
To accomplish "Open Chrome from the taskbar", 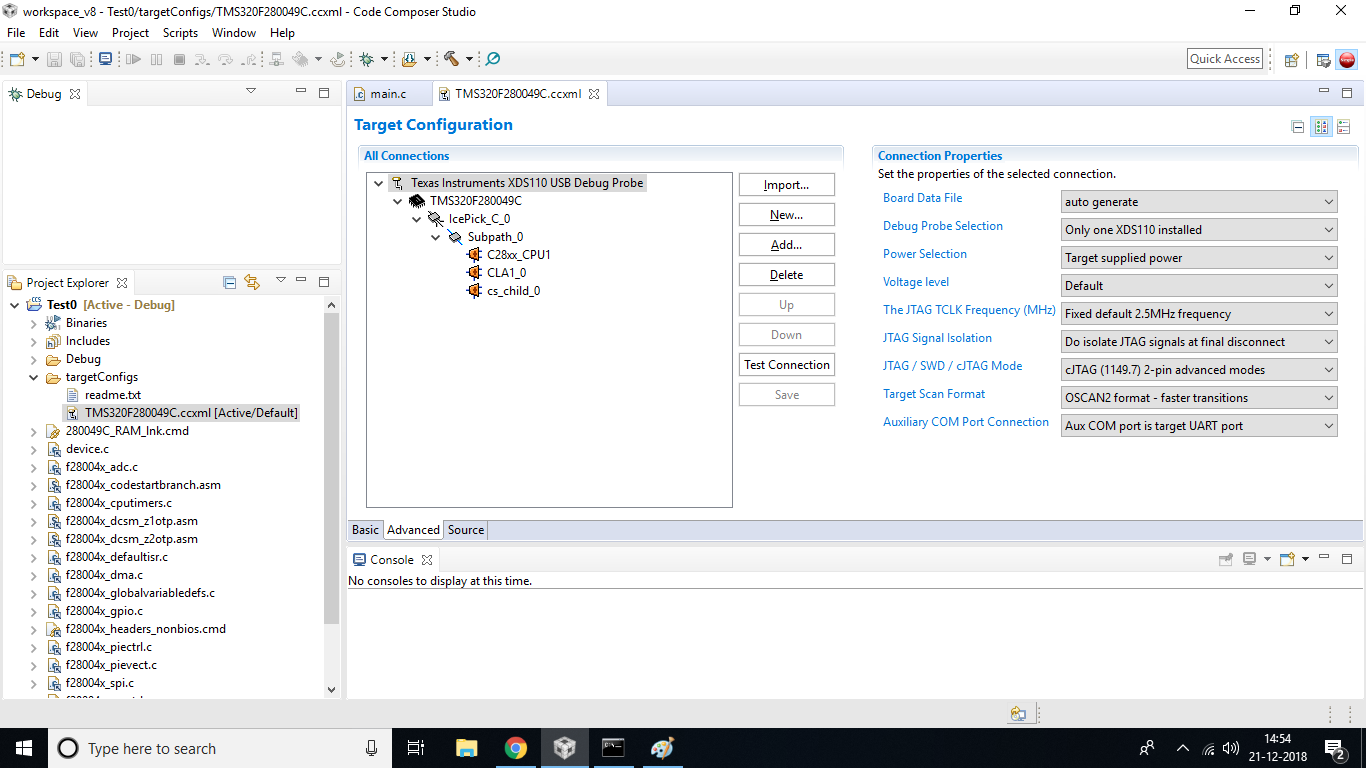I will [x=515, y=748].
